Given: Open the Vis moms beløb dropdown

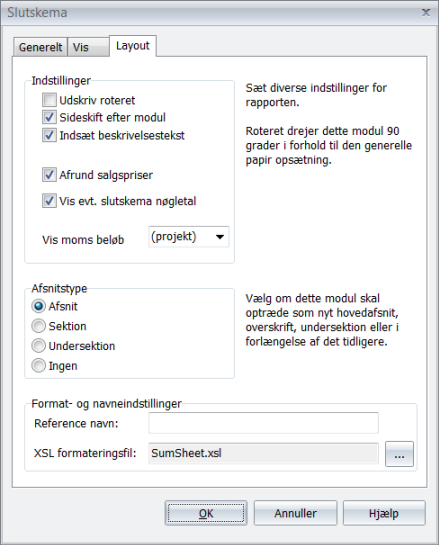Looking at the screenshot, I should 188,237.
